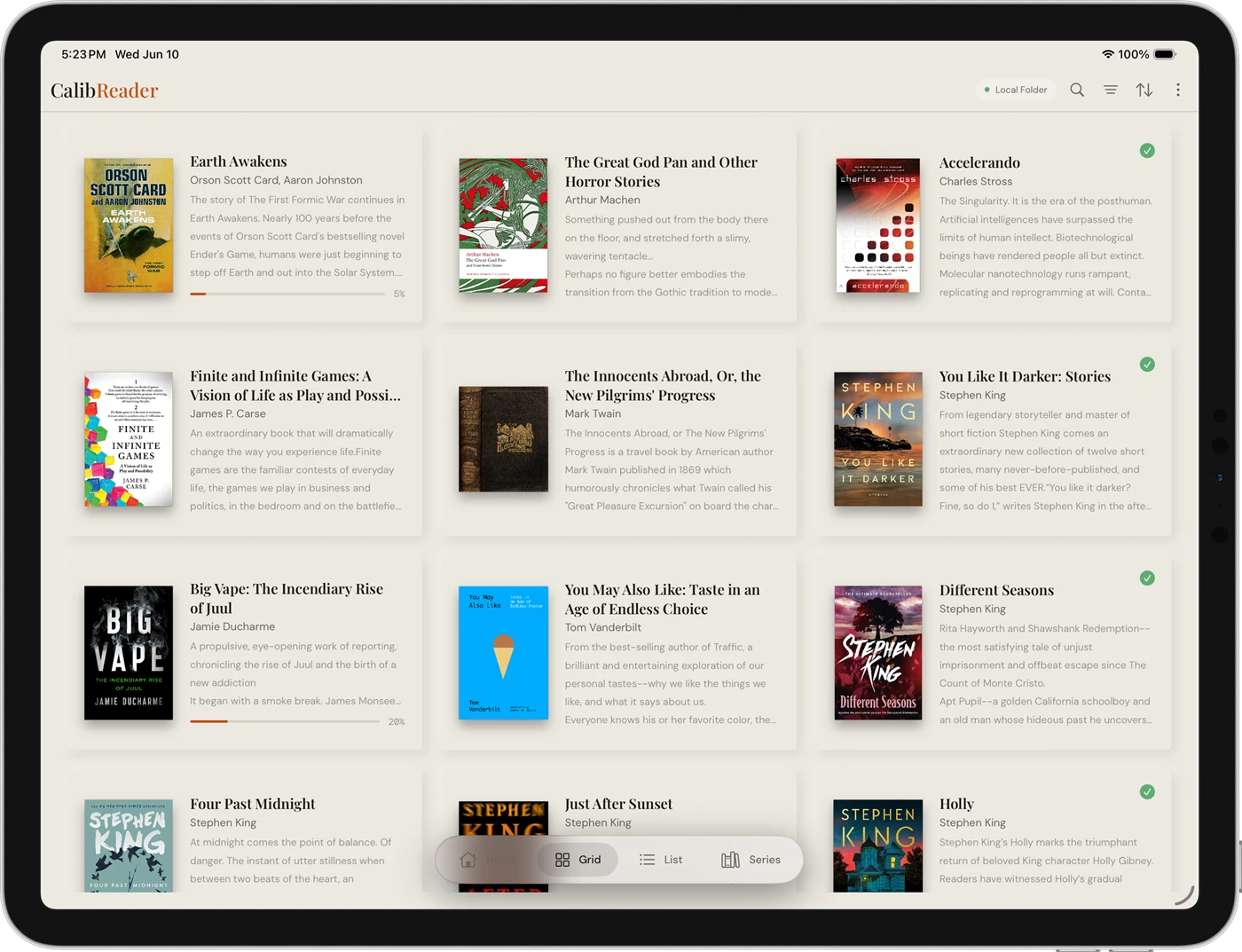The width and height of the screenshot is (1242, 952).
Task: Click the 5% progress label
Action: (399, 294)
